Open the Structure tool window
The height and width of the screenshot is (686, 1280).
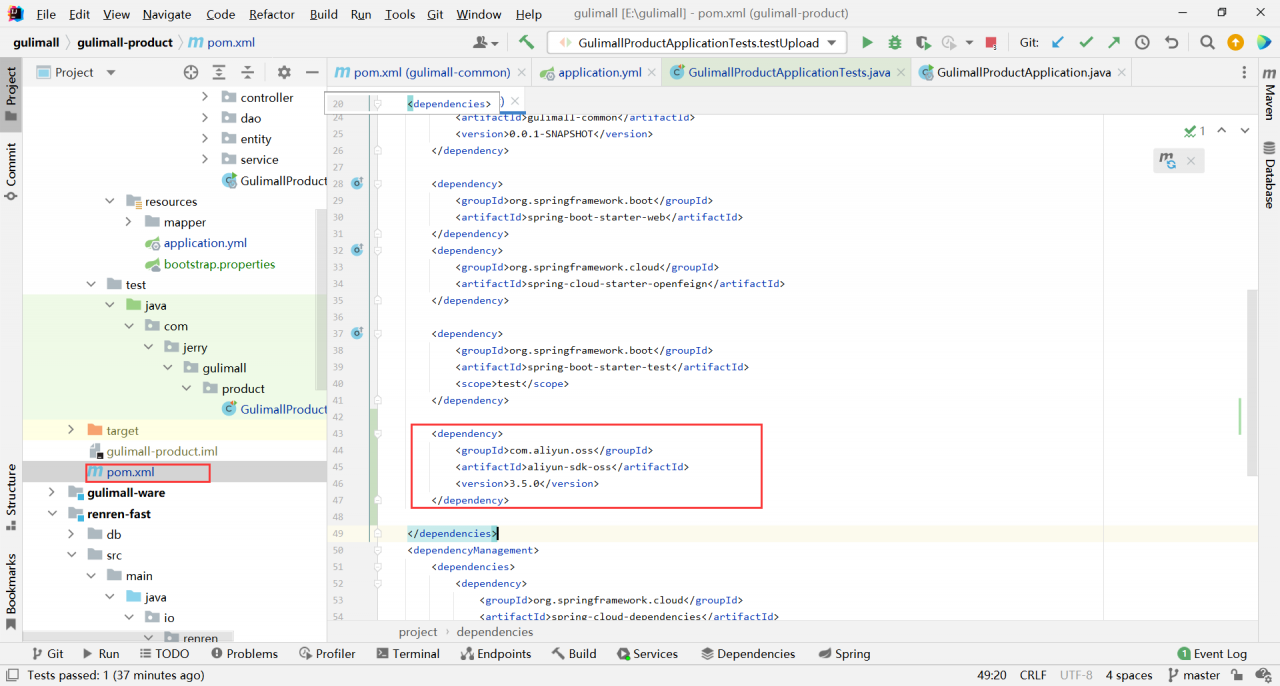click(11, 497)
